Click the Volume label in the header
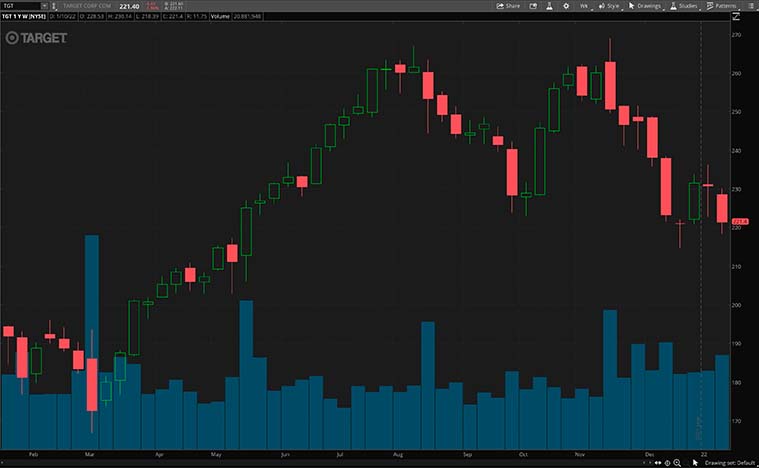The height and width of the screenshot is (468, 759). click(x=220, y=16)
